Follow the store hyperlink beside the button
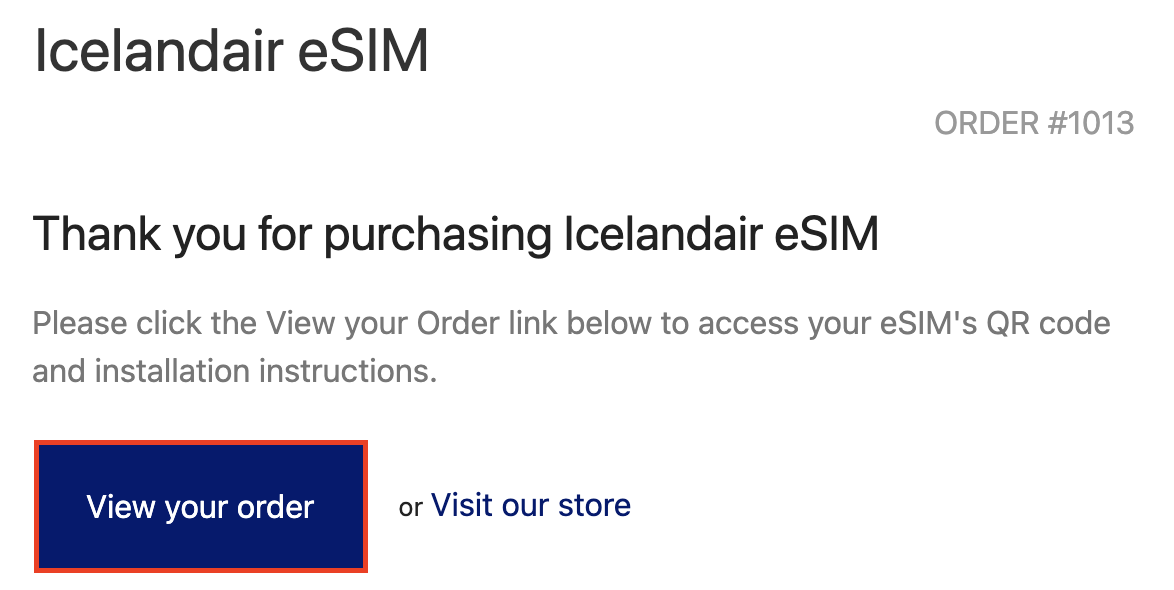The image size is (1174, 590). [530, 505]
